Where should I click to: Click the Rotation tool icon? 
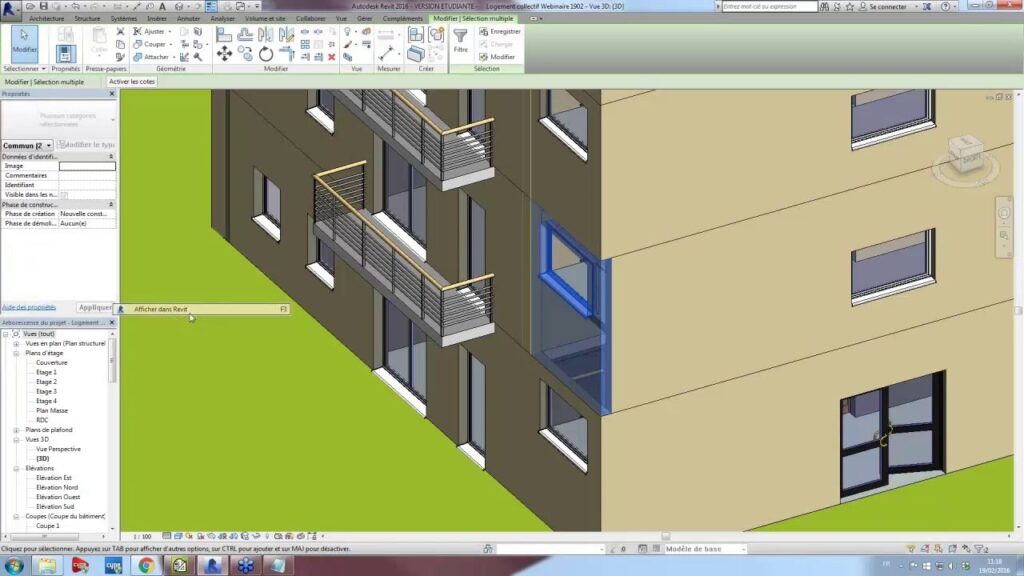coord(266,54)
